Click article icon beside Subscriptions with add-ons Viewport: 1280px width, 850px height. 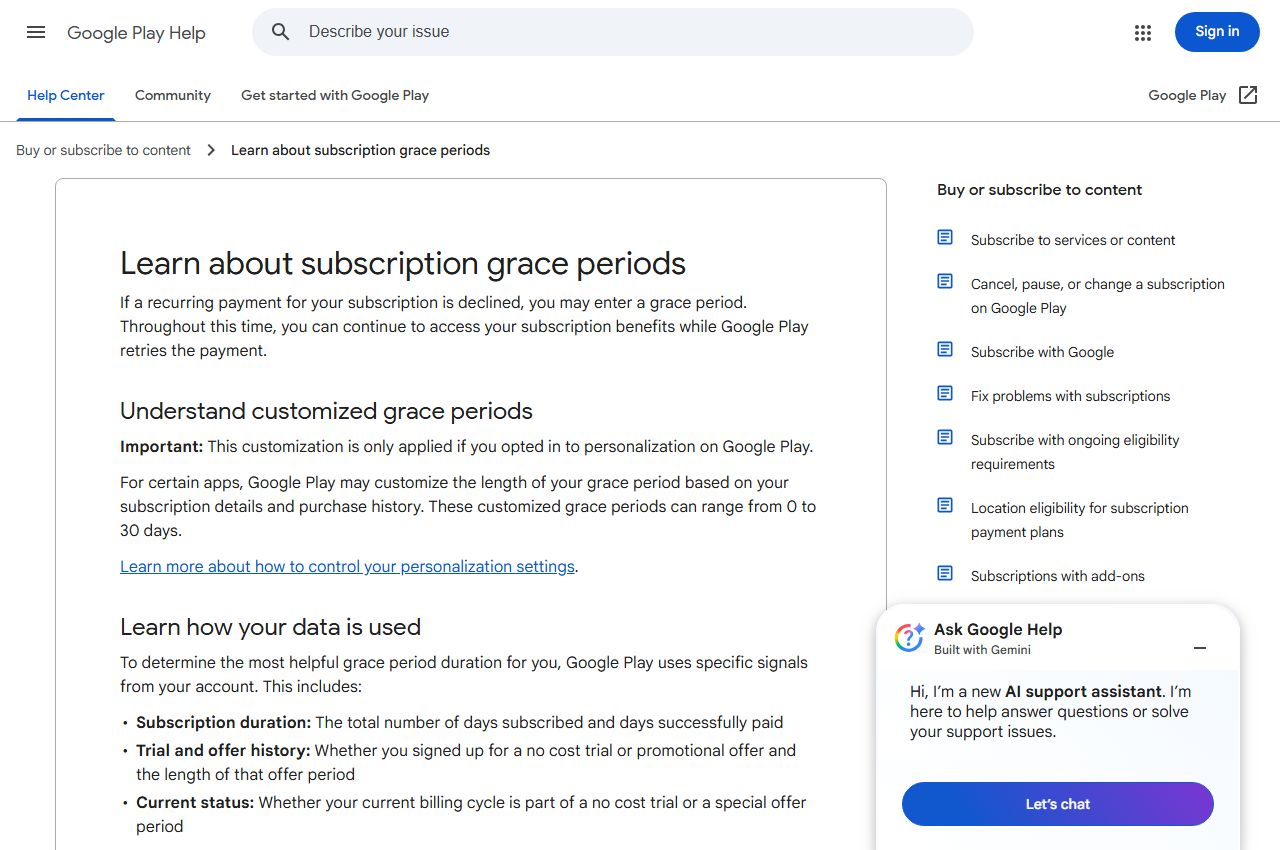coord(945,573)
